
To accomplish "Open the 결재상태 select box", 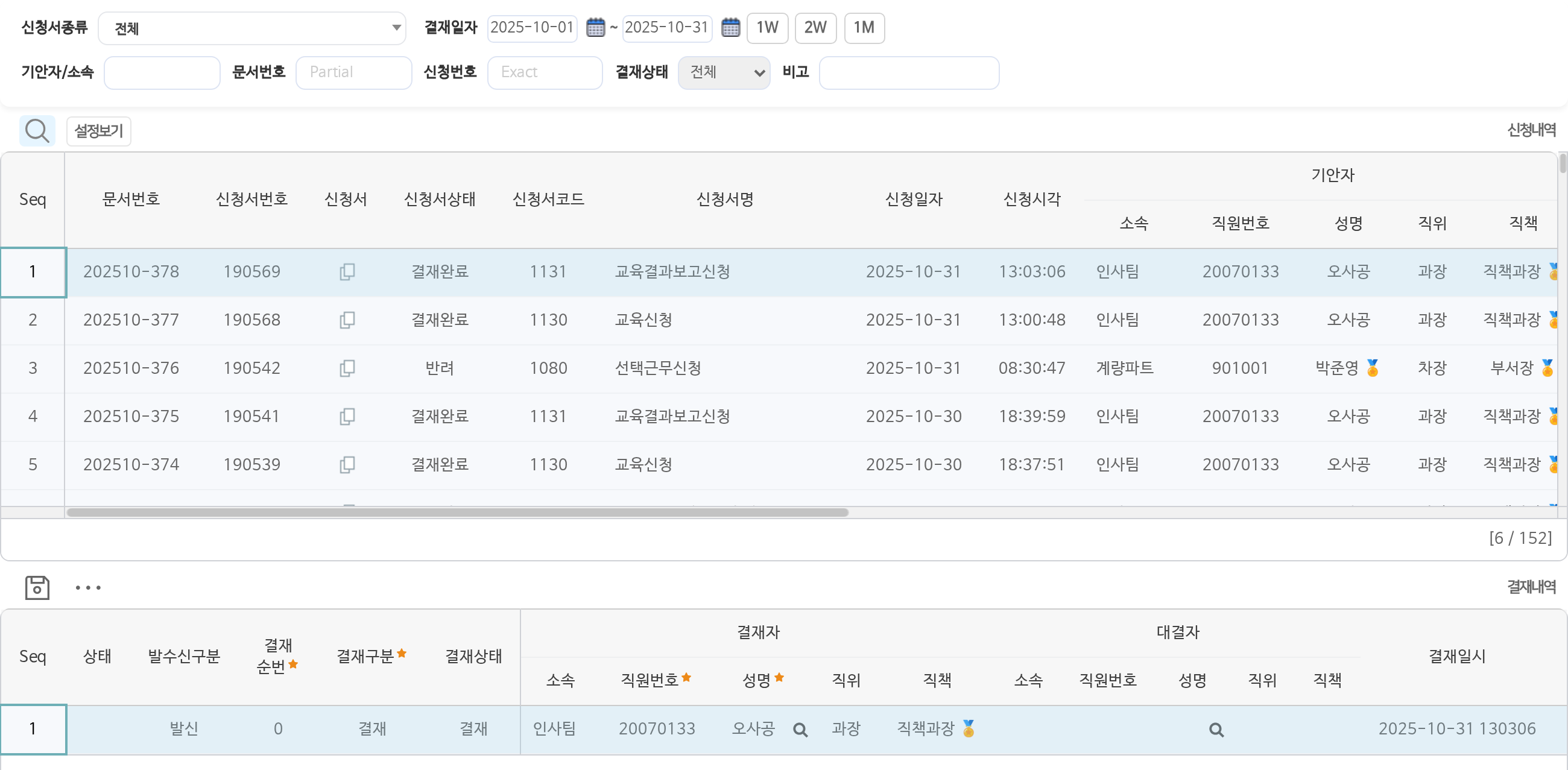I will coord(724,72).
